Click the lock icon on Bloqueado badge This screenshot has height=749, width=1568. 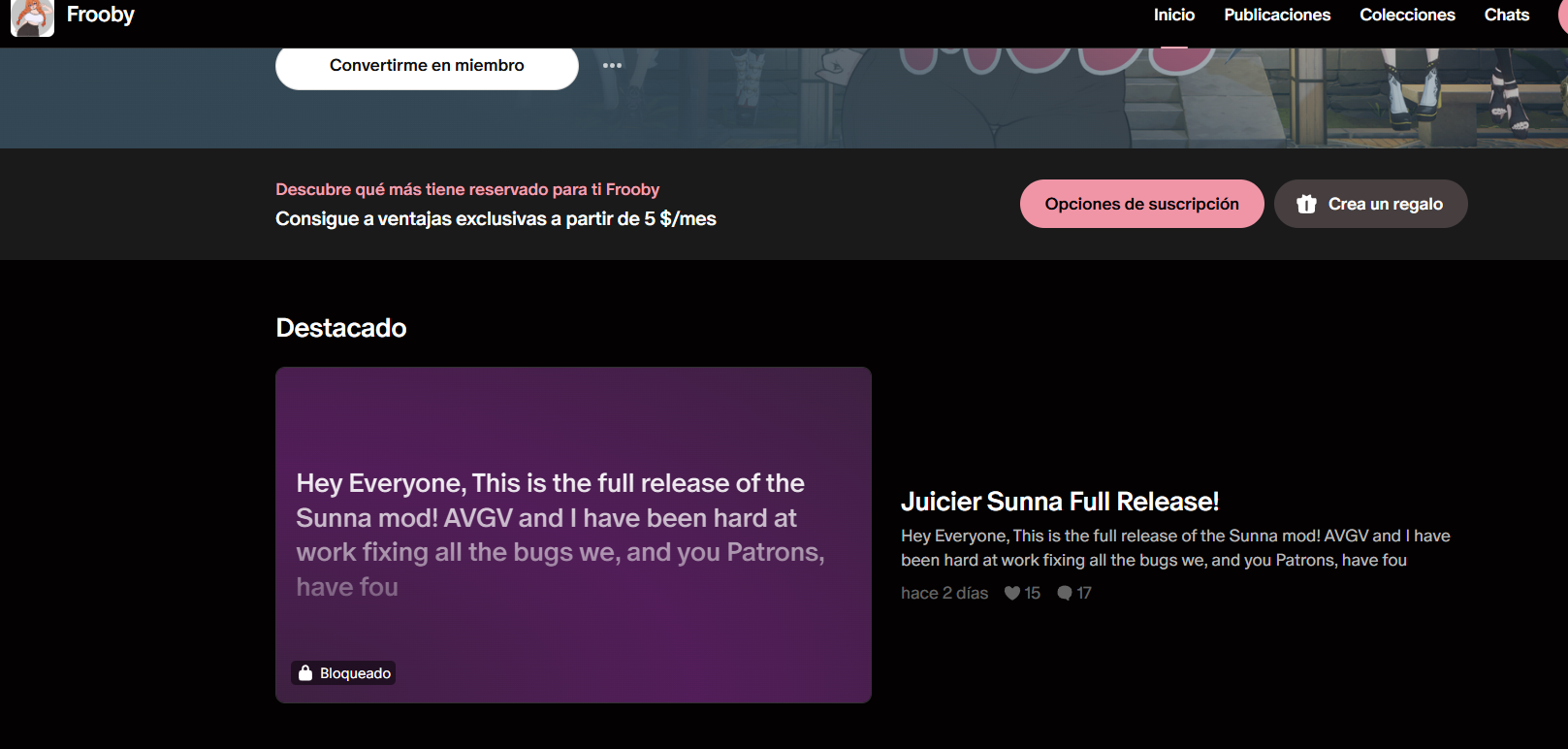(305, 673)
